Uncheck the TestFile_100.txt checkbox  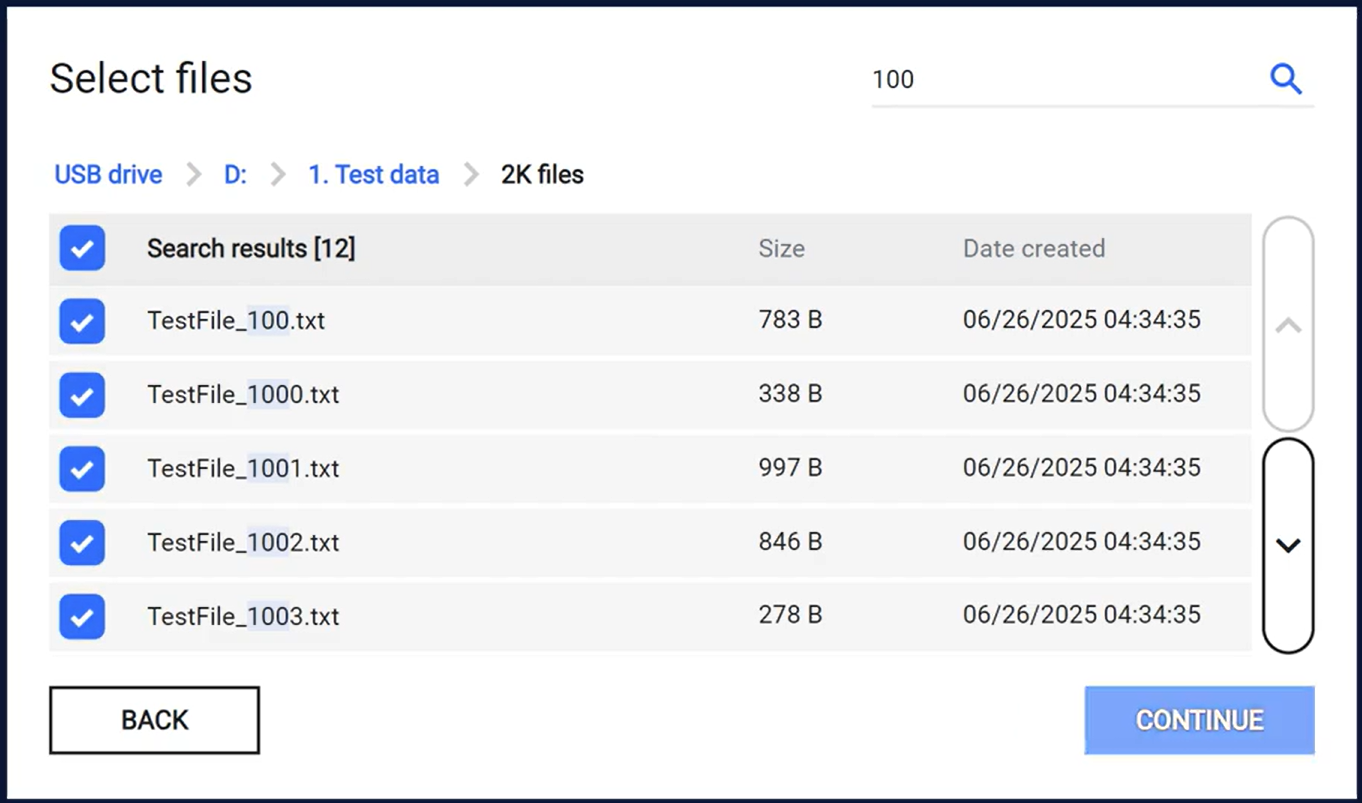click(82, 321)
